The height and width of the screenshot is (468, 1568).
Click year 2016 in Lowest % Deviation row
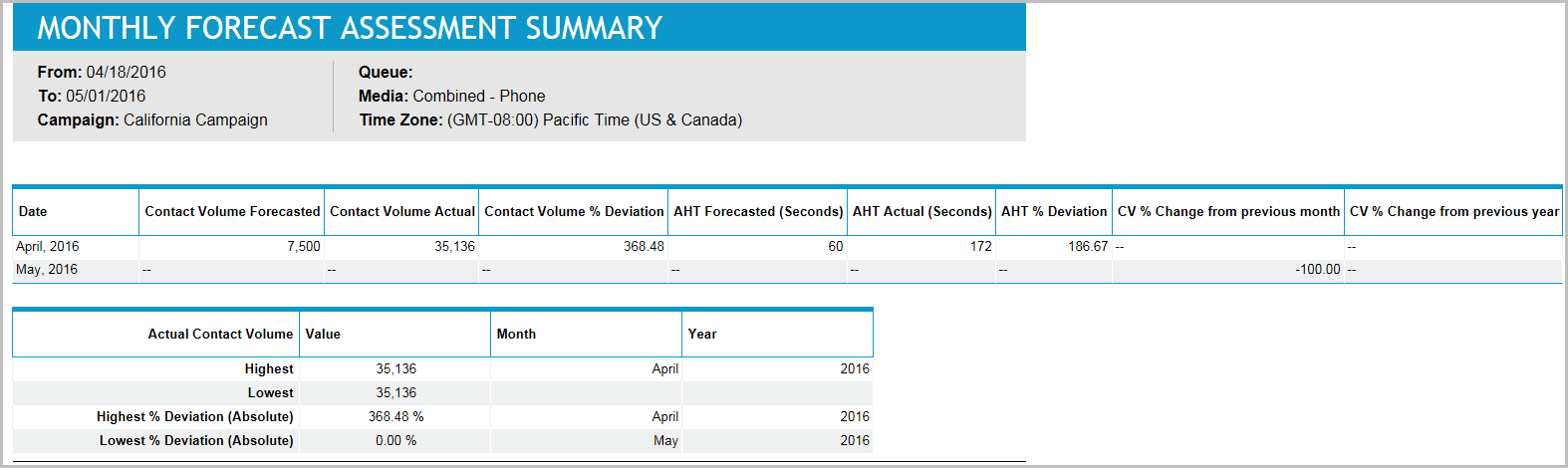pyautogui.click(x=855, y=440)
